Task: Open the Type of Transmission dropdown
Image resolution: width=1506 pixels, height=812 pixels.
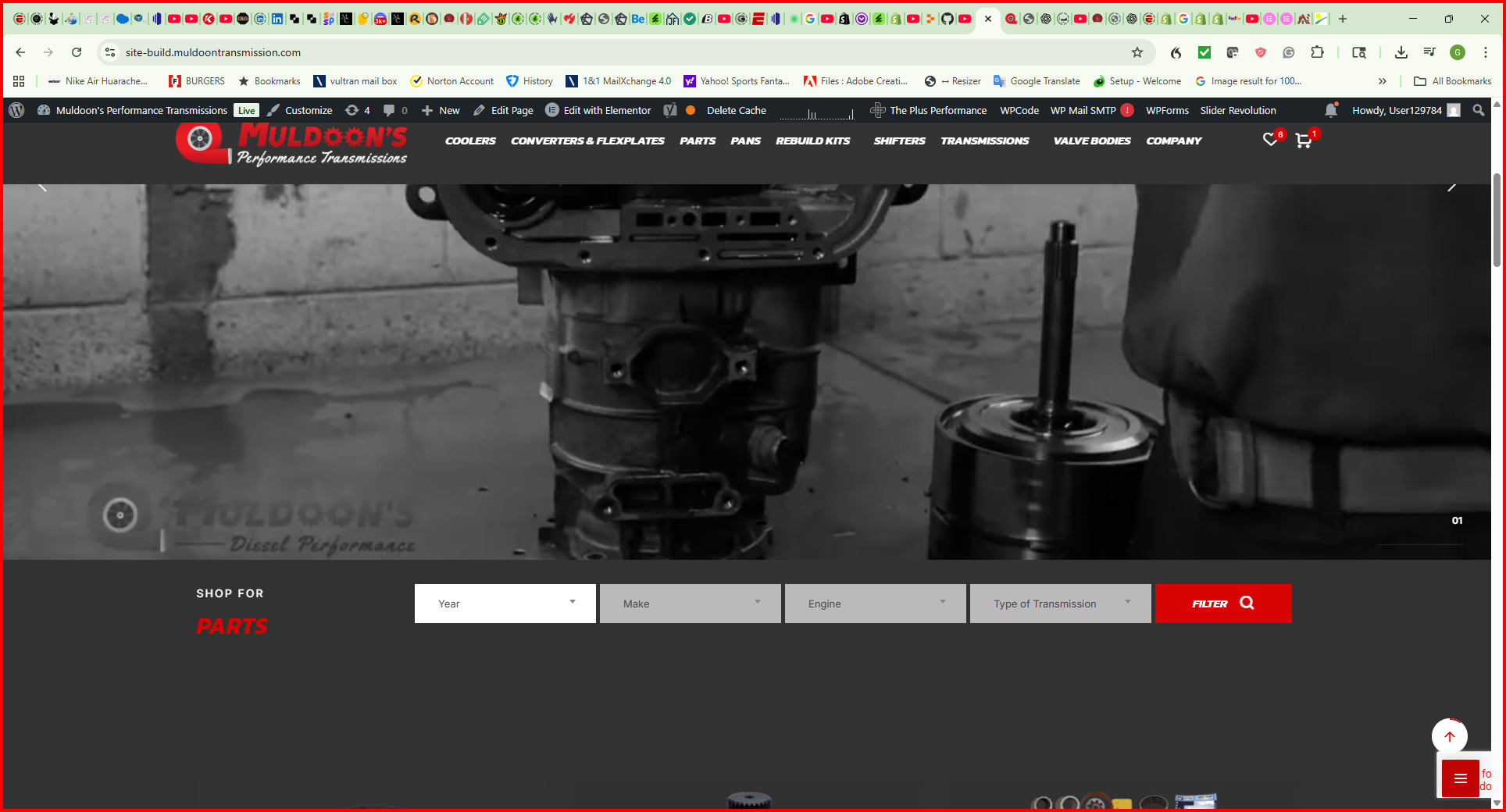Action: (x=1060, y=603)
